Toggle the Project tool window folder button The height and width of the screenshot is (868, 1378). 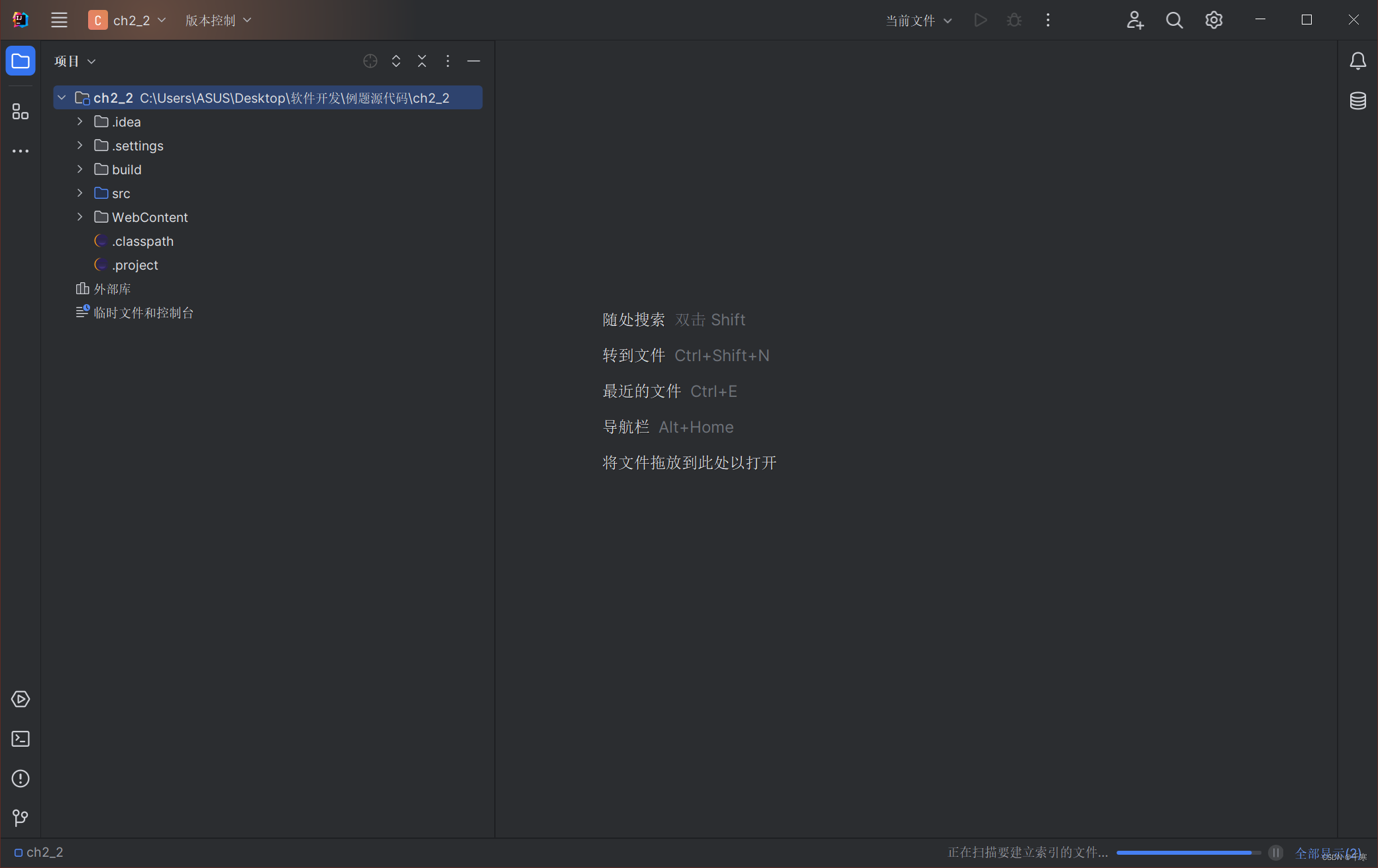(x=21, y=61)
